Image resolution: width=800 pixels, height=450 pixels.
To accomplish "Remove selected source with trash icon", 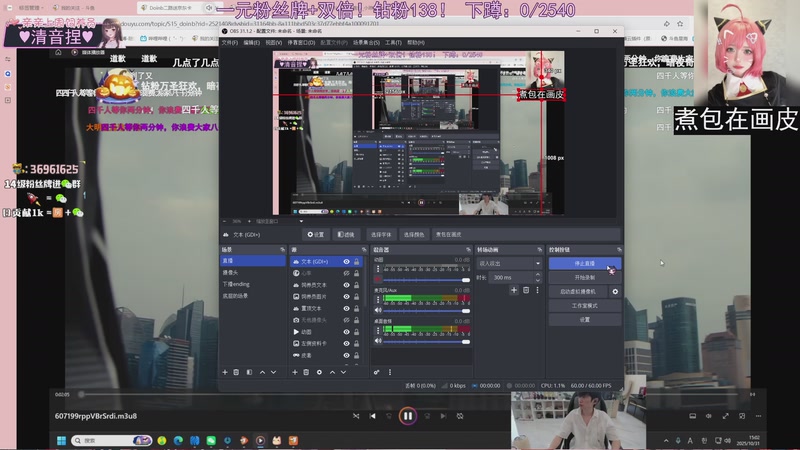I will pos(306,372).
